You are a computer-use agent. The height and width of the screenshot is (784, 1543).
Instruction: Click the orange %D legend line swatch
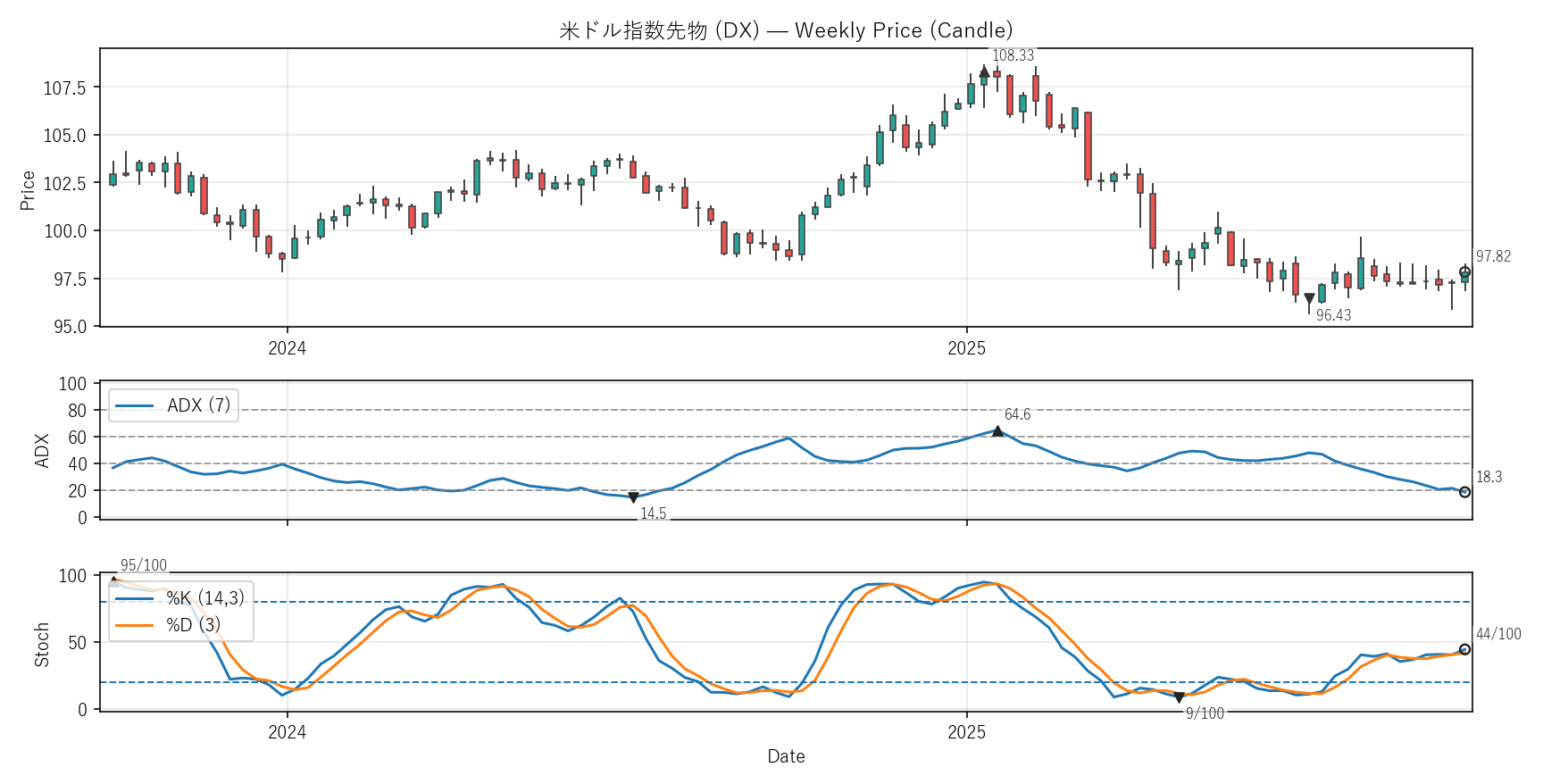[x=134, y=624]
